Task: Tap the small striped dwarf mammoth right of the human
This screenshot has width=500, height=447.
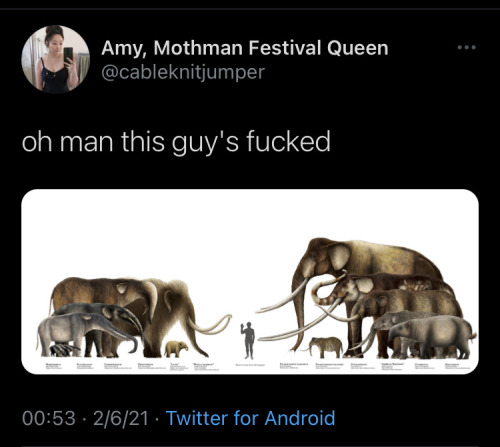Action: [325, 347]
